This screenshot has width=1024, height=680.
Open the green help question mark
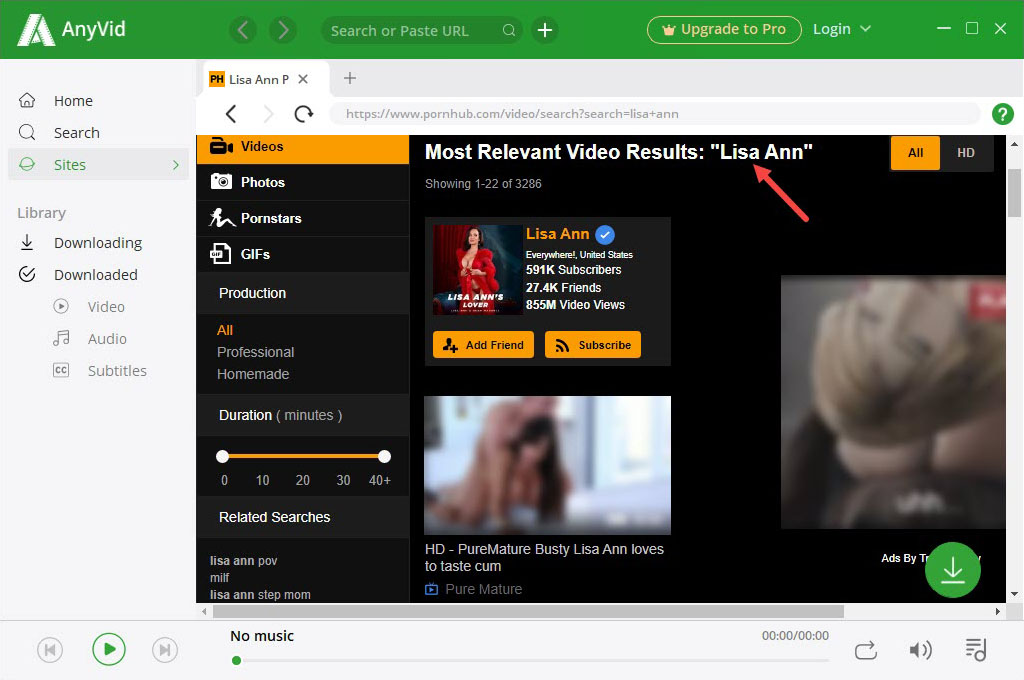click(x=1002, y=114)
